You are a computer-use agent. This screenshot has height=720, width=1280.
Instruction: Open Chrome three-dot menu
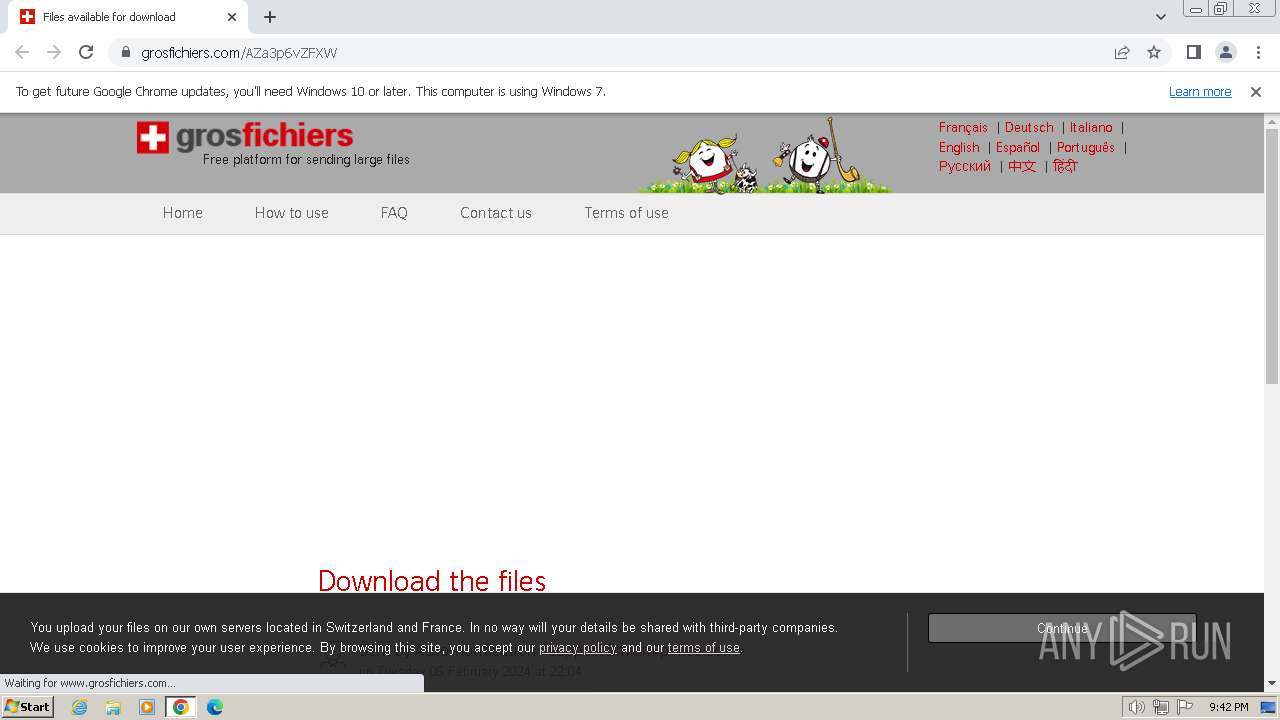tap(1258, 52)
